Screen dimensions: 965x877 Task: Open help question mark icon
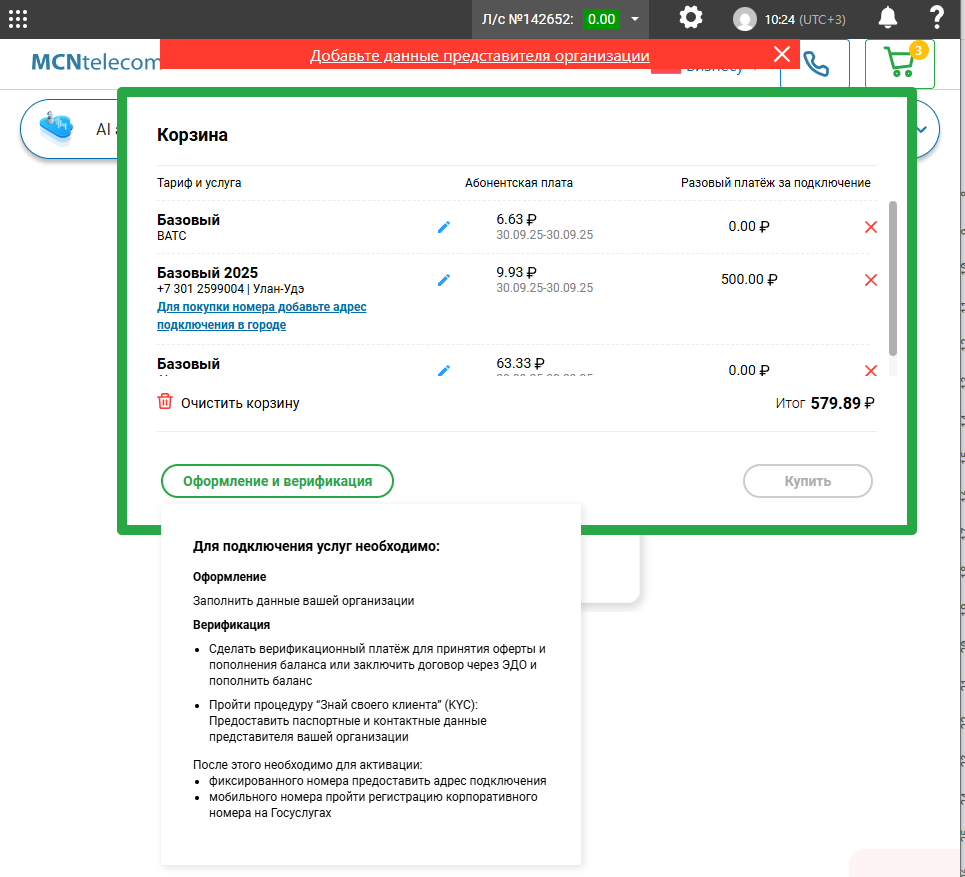pos(937,18)
